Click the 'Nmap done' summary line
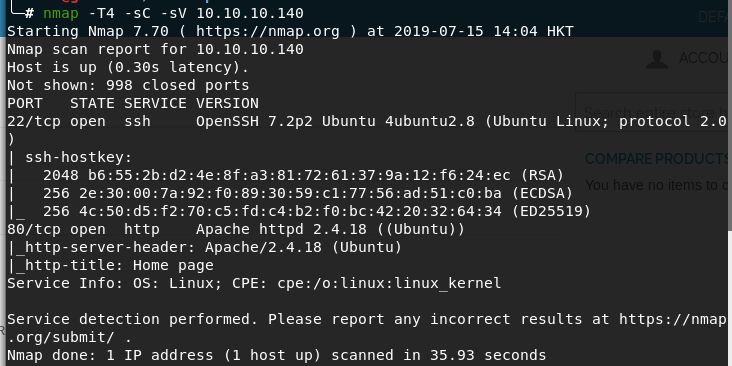732x366 pixels. (276, 355)
